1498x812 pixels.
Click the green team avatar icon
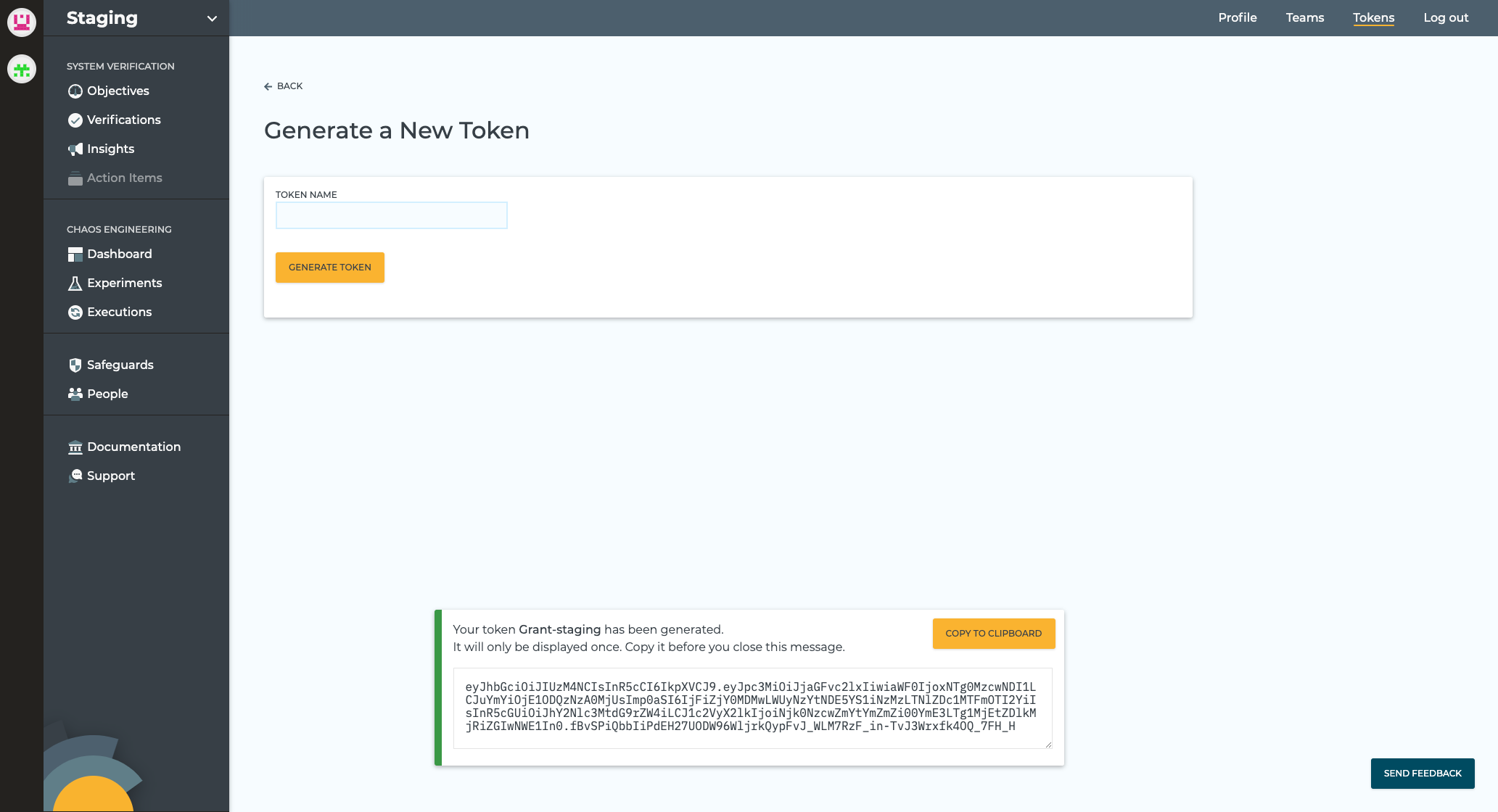[22, 69]
